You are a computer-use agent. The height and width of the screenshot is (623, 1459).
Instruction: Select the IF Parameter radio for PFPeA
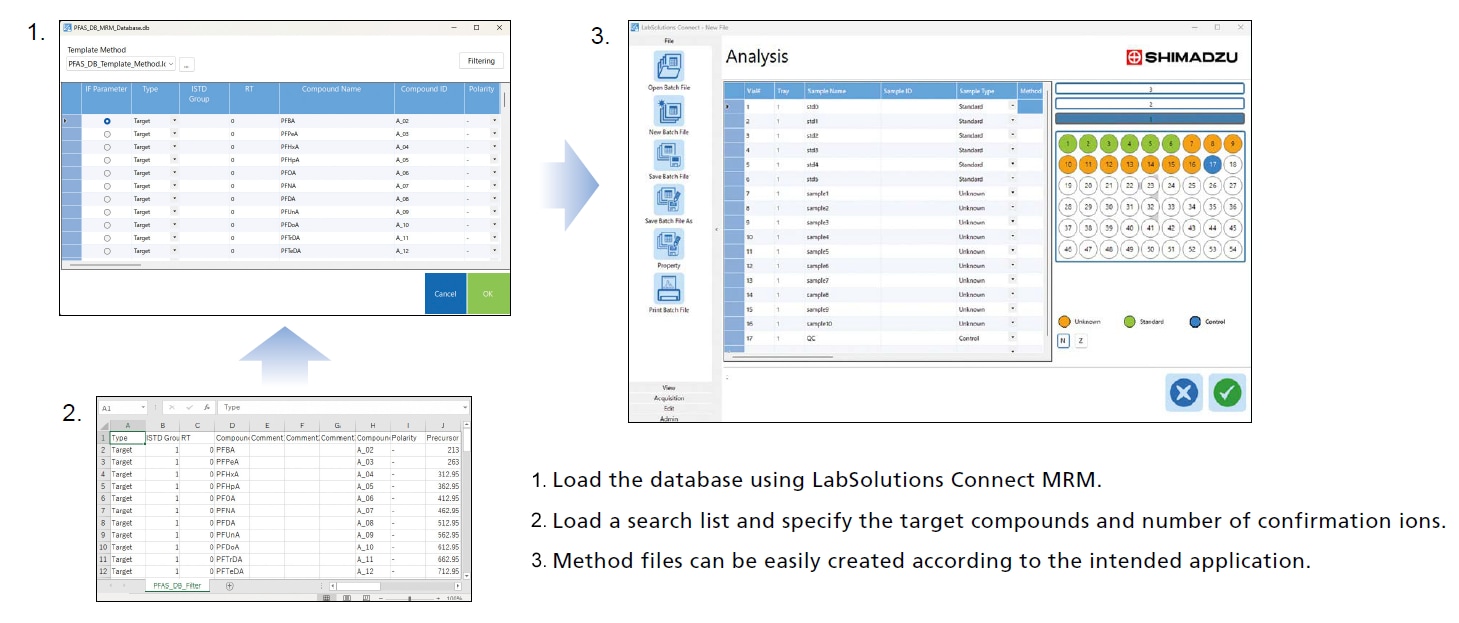pyautogui.click(x=107, y=134)
